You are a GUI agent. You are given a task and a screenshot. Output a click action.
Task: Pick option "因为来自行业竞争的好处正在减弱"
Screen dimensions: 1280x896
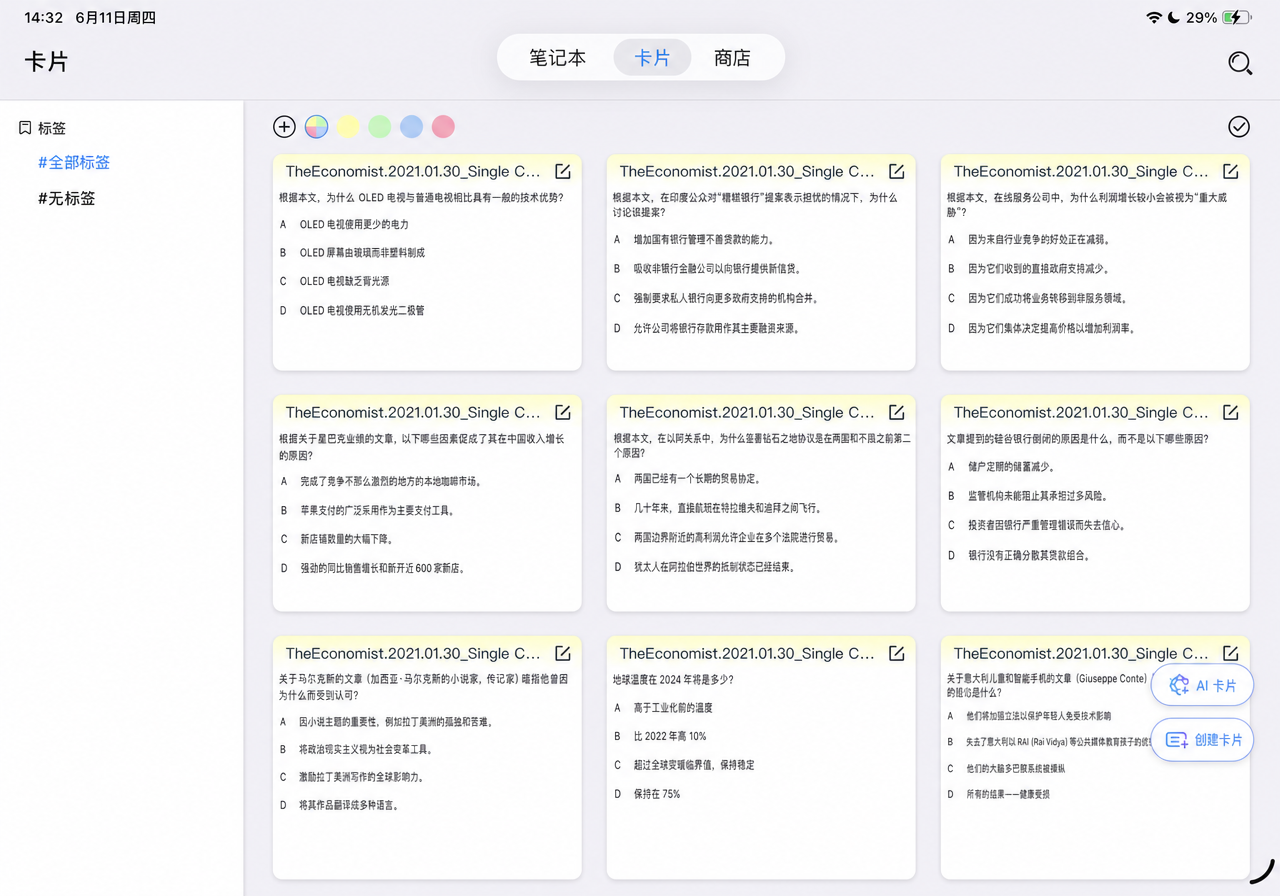(1038, 240)
